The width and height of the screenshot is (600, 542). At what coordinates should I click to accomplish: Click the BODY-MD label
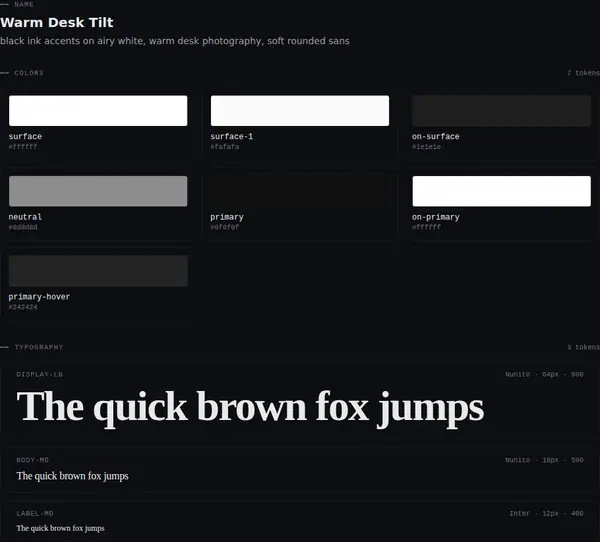coord(33,460)
